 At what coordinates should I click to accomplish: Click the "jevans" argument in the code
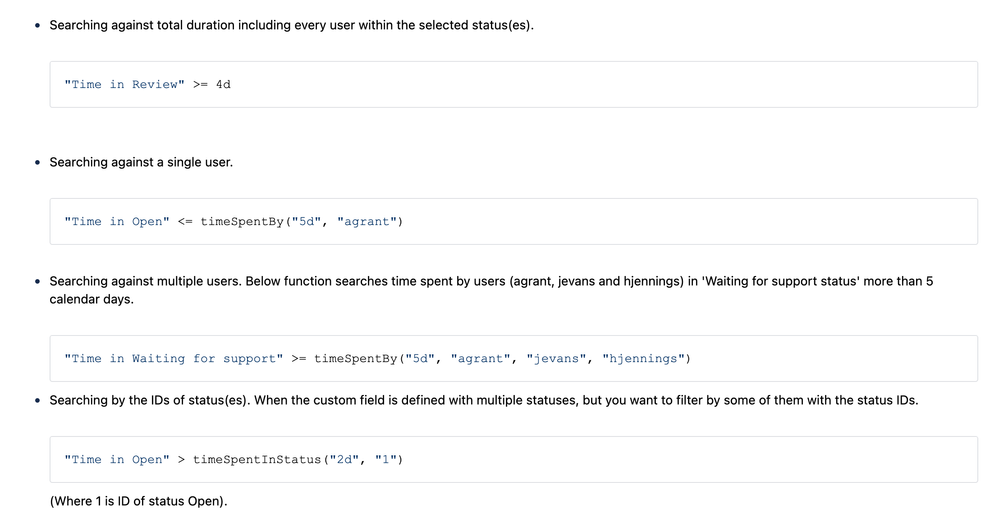click(556, 358)
